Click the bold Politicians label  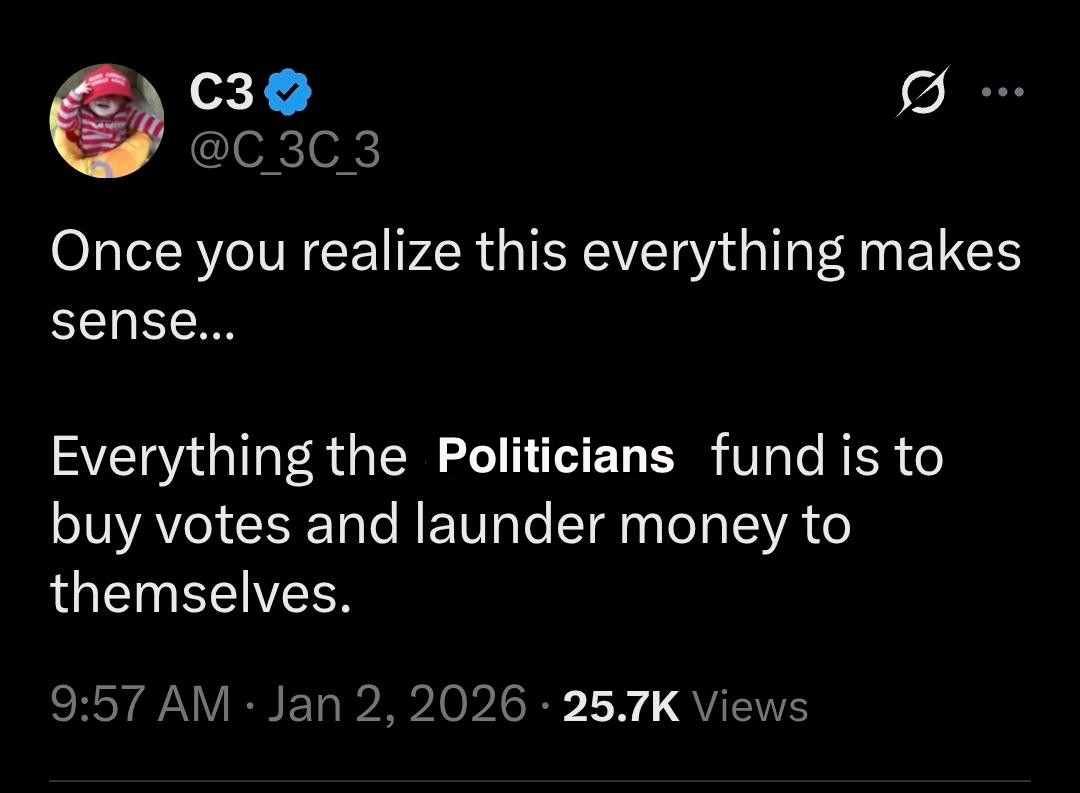click(x=556, y=456)
